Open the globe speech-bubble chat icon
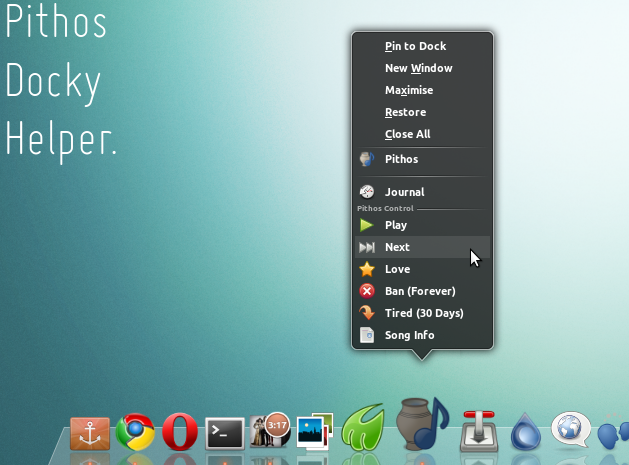 click(x=570, y=429)
